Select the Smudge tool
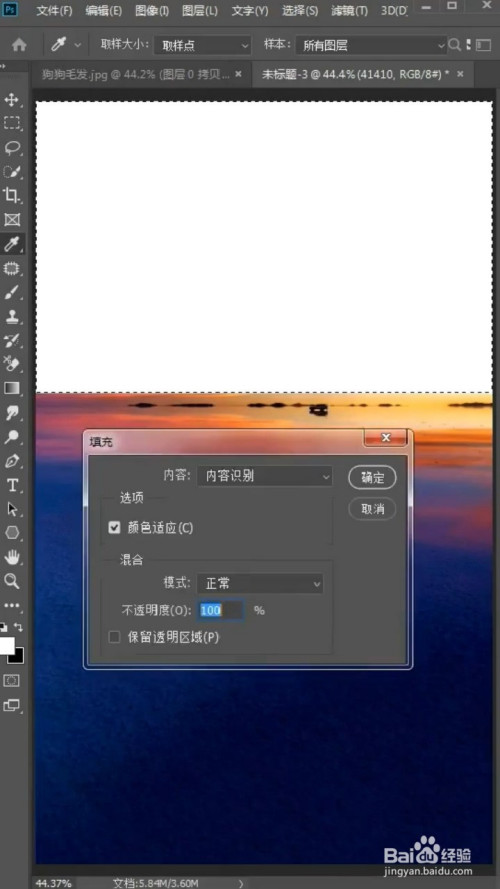The height and width of the screenshot is (889, 500). tap(11, 413)
